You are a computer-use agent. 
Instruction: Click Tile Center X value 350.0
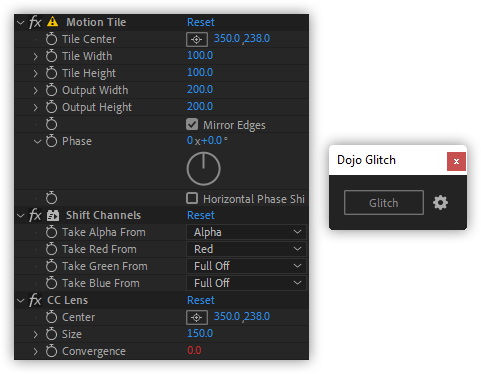[x=227, y=38]
